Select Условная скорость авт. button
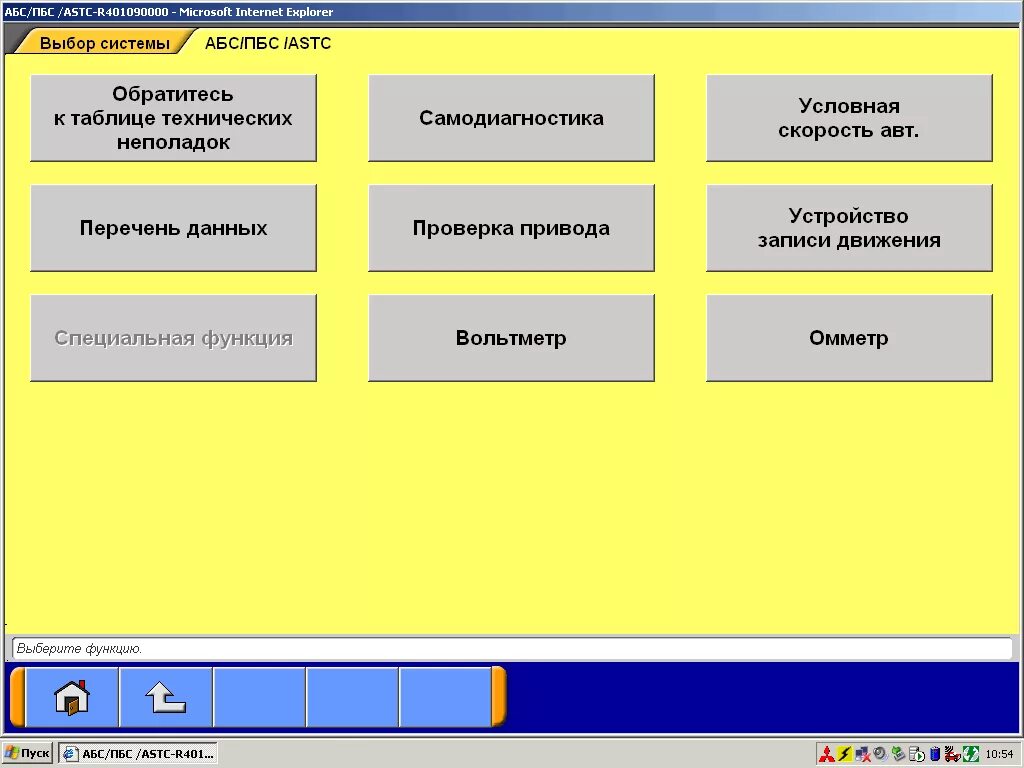The height and width of the screenshot is (768, 1024). point(849,118)
